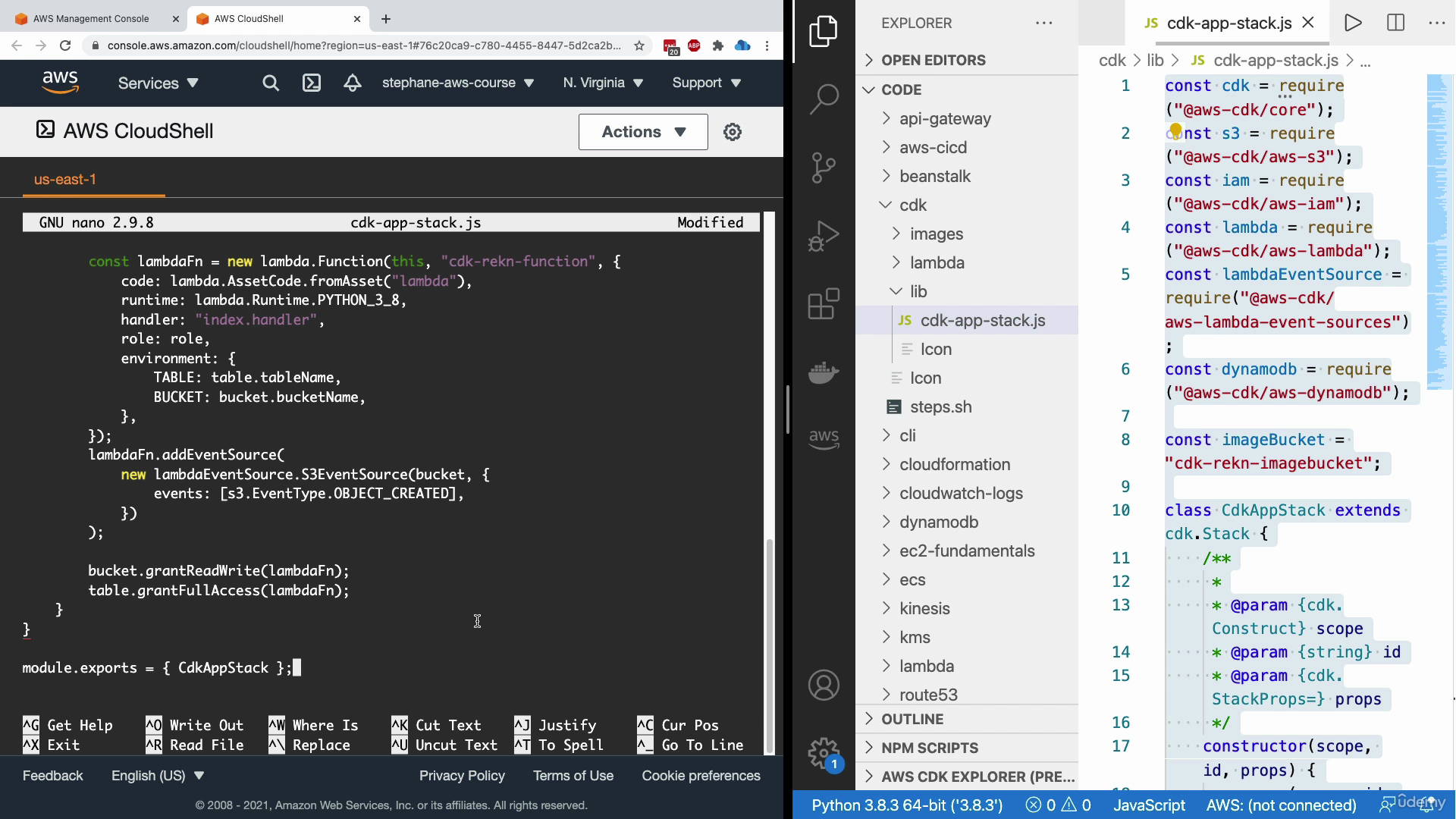1456x819 pixels.
Task: Open the CloudShell Actions dropdown
Action: [643, 132]
